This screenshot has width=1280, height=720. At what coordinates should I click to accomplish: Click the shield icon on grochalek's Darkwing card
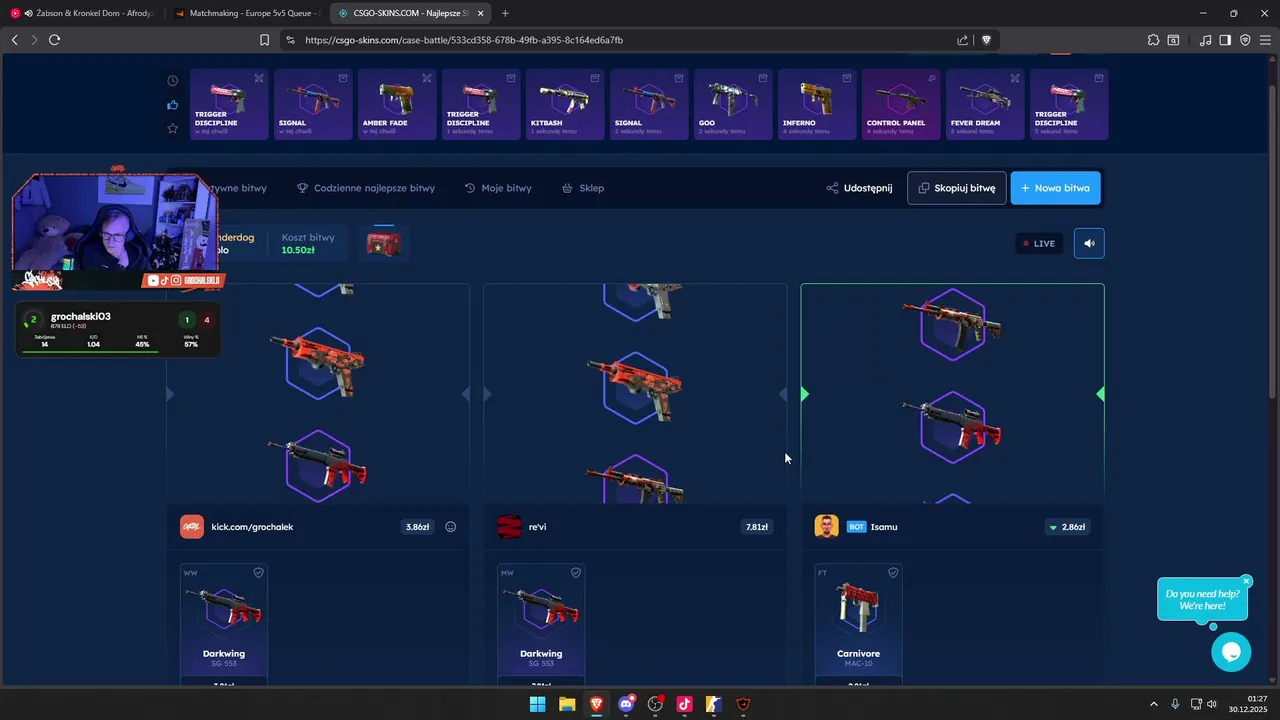click(258, 573)
